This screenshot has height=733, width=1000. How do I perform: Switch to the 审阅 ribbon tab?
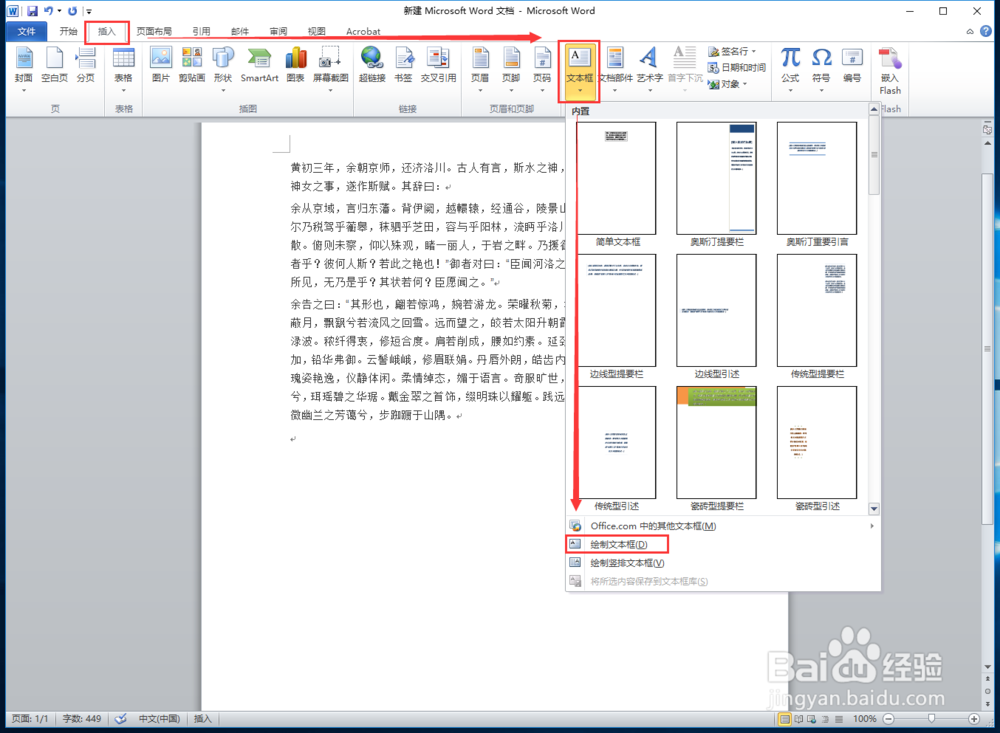click(x=278, y=31)
